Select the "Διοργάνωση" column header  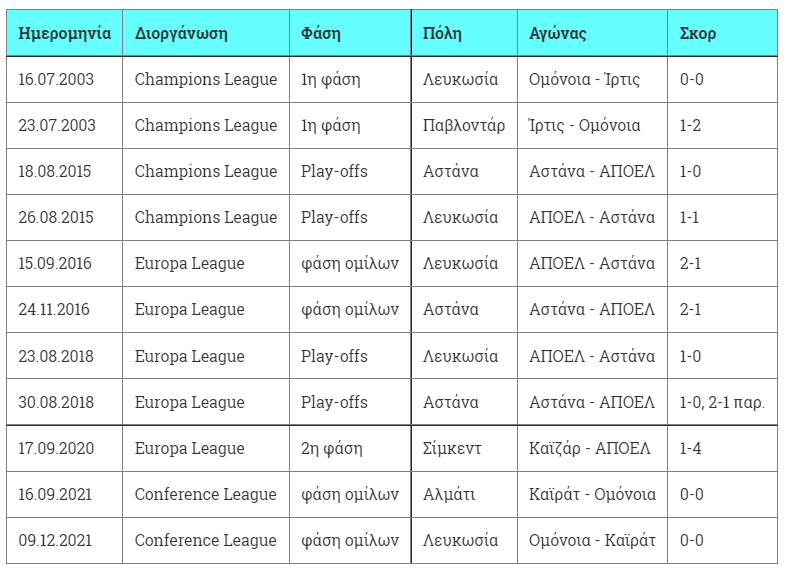point(181,33)
